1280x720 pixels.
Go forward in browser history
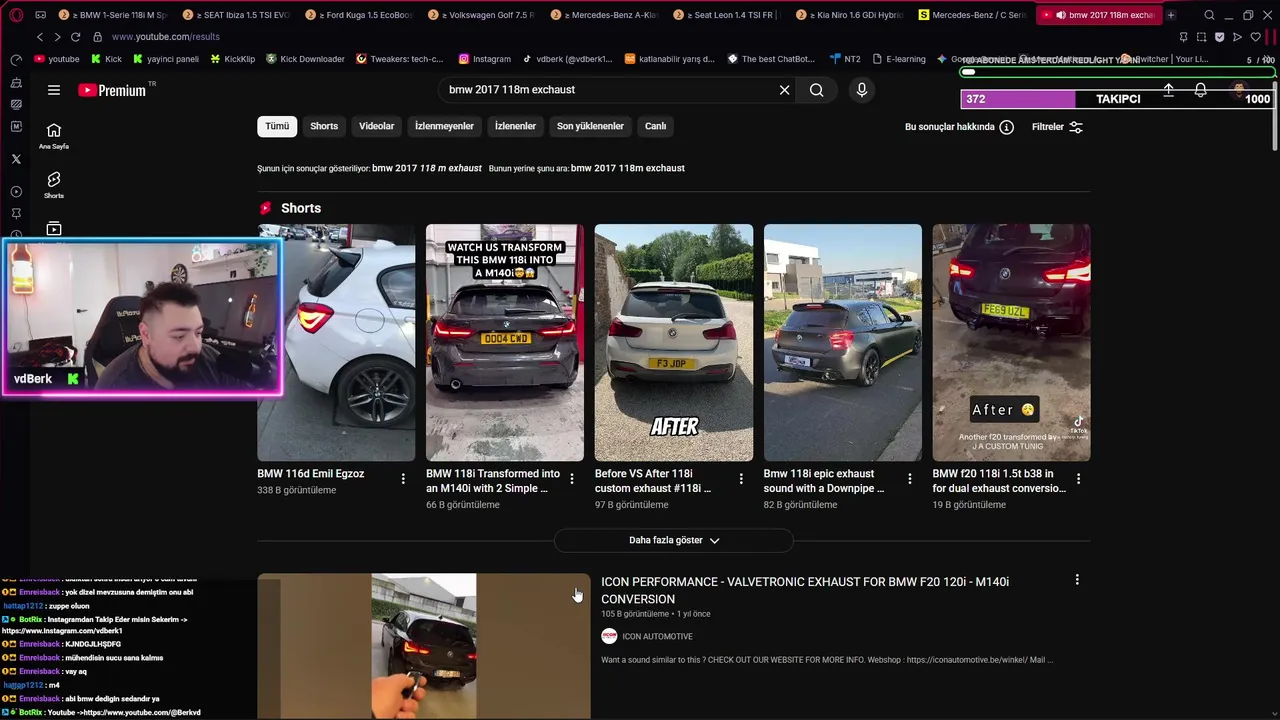pos(57,37)
